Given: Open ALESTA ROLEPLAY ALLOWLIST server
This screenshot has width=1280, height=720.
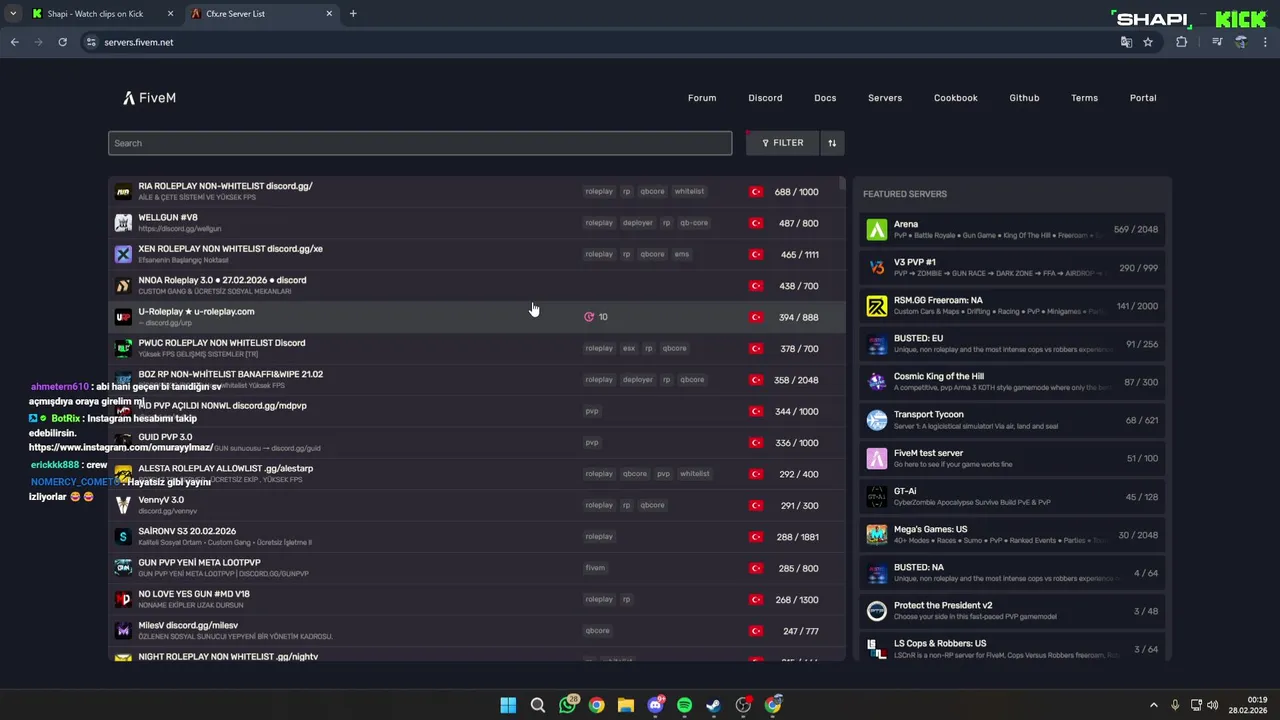Looking at the screenshot, I should (476, 474).
